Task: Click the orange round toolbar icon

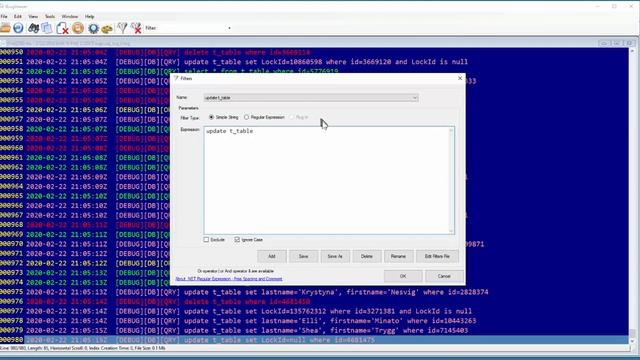Action: click(x=78, y=28)
